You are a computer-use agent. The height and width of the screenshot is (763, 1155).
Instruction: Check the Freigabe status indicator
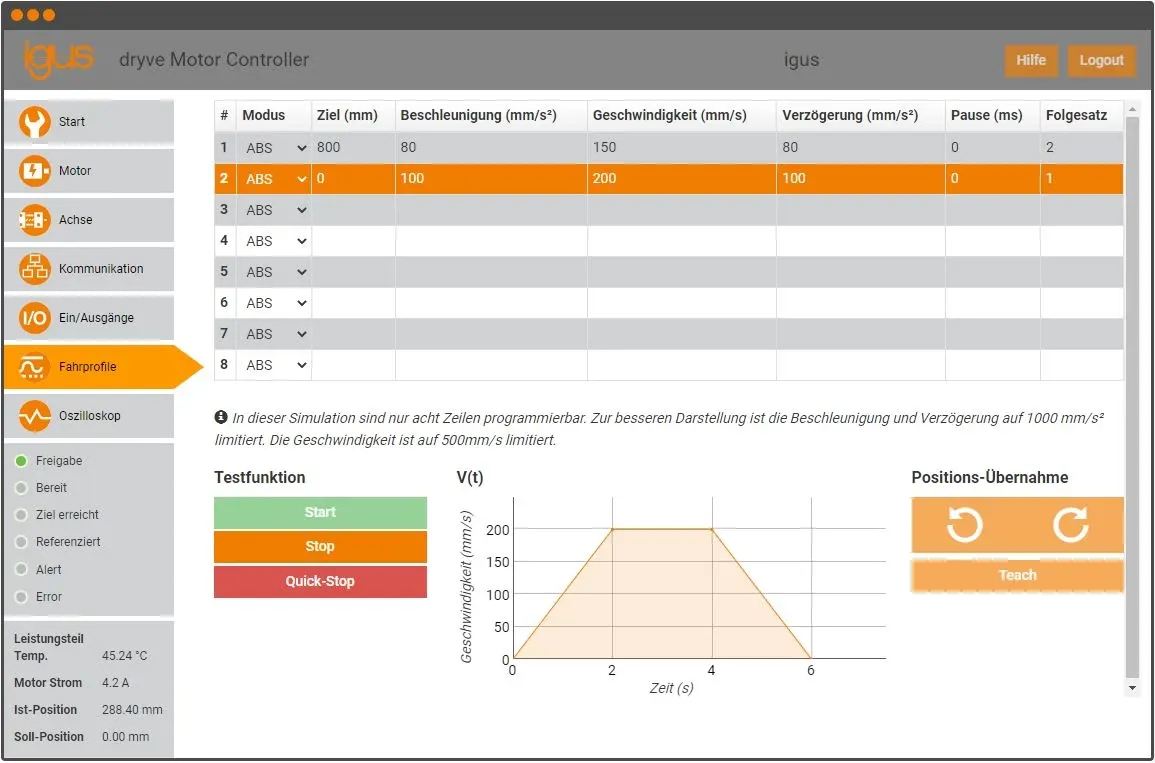coord(21,461)
